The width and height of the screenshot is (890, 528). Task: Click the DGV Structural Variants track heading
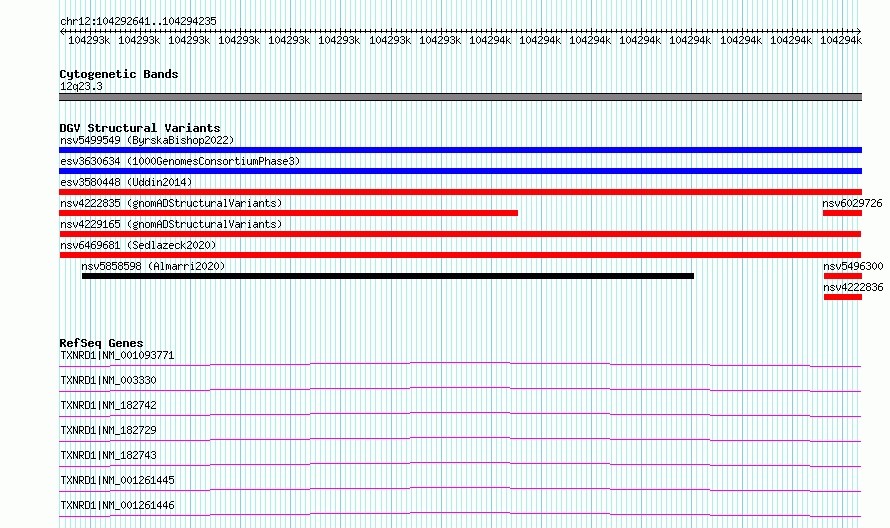[x=140, y=128]
